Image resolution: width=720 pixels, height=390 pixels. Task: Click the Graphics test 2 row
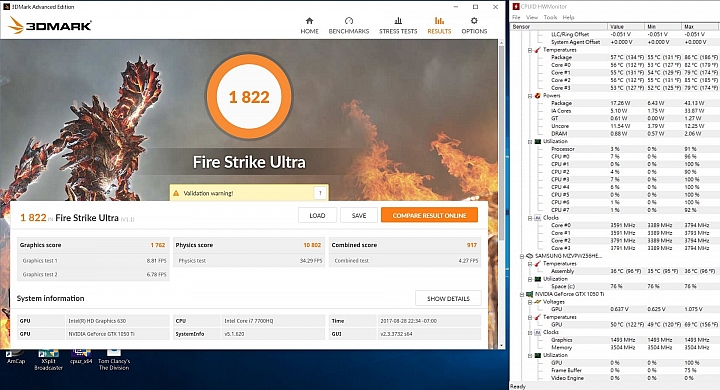93,274
